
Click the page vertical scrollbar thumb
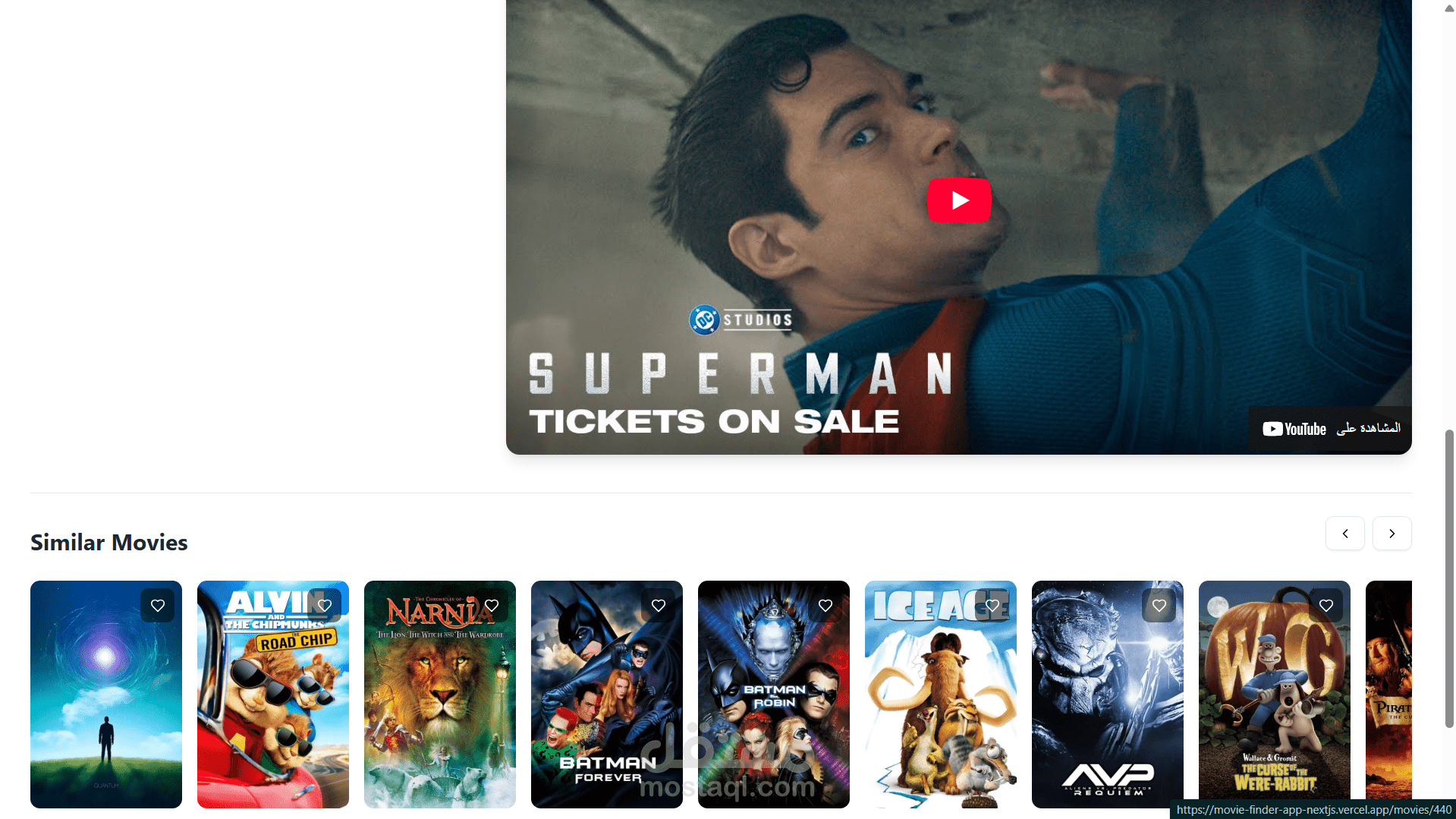pos(1449,578)
